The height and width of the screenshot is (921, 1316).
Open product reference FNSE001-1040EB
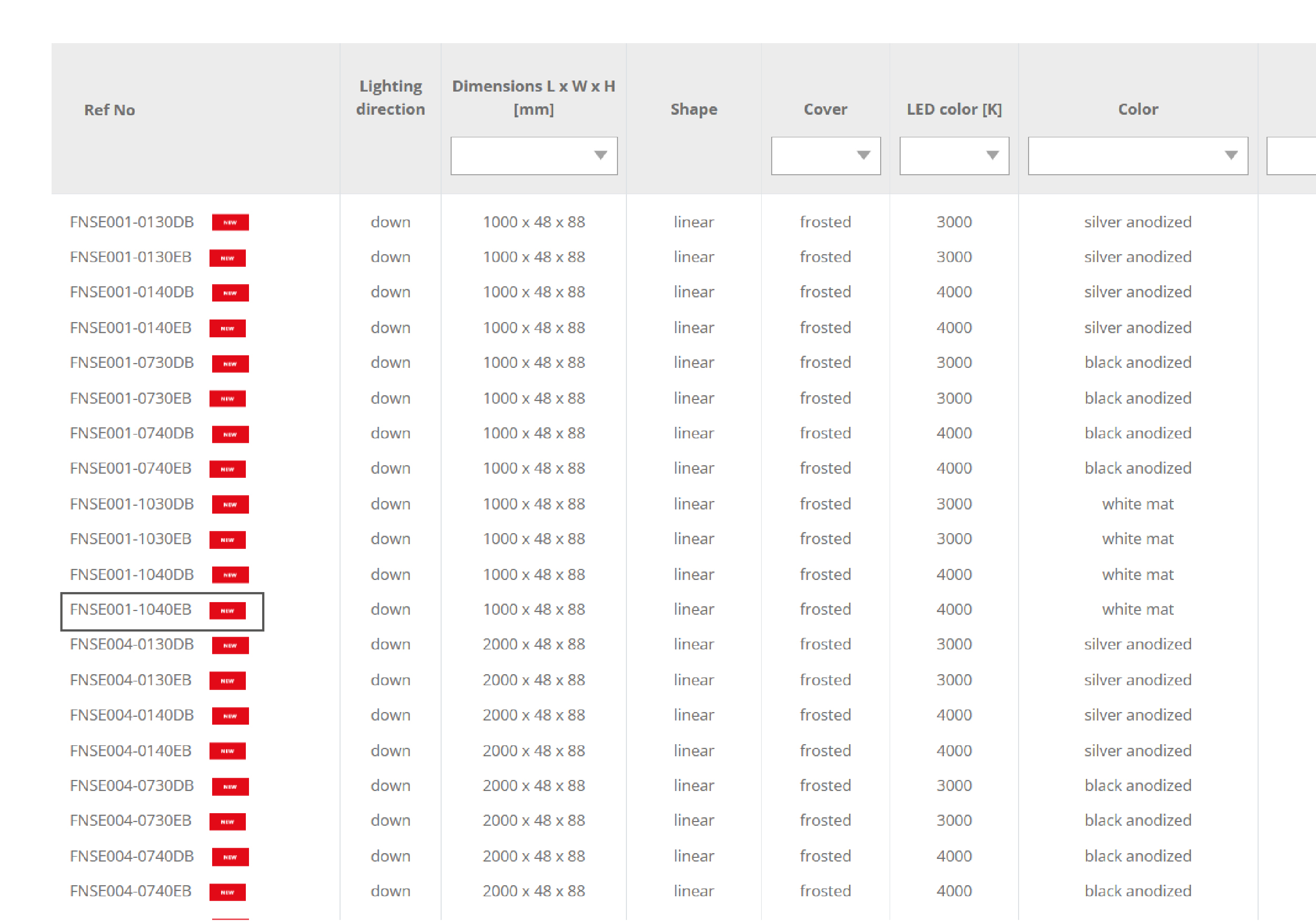131,609
